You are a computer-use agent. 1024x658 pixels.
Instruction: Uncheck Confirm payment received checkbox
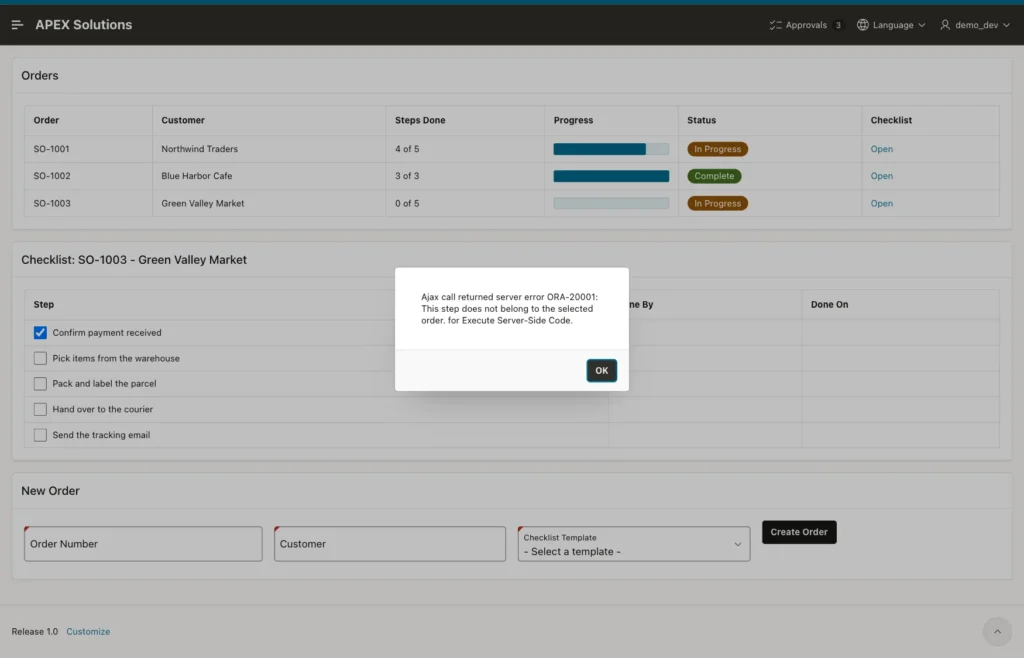[40, 332]
